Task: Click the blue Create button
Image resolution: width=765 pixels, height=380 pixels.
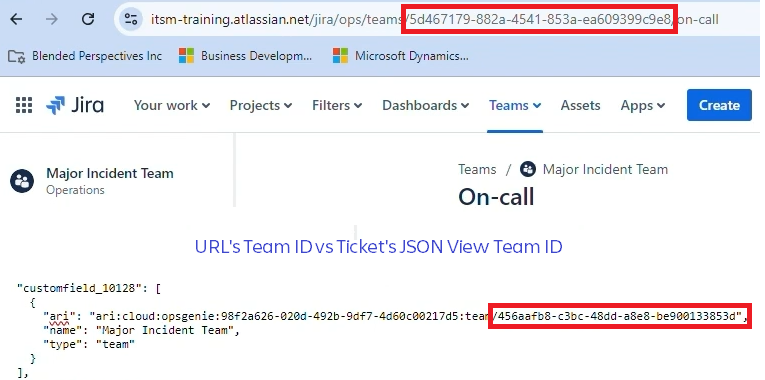Action: pos(719,105)
